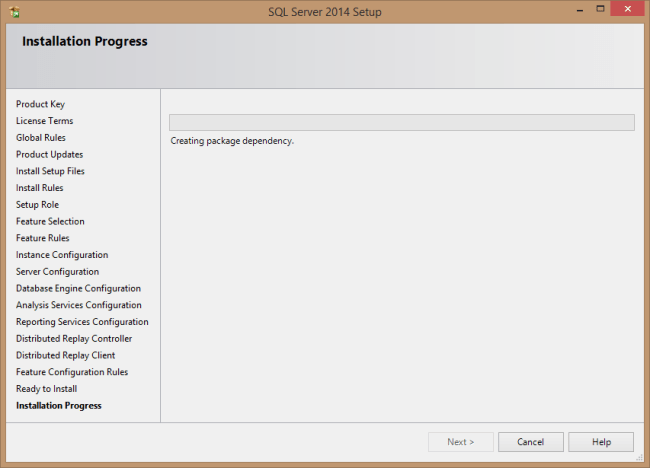This screenshot has width=650, height=468.
Task: Go to License Terms step
Action: click(x=44, y=121)
